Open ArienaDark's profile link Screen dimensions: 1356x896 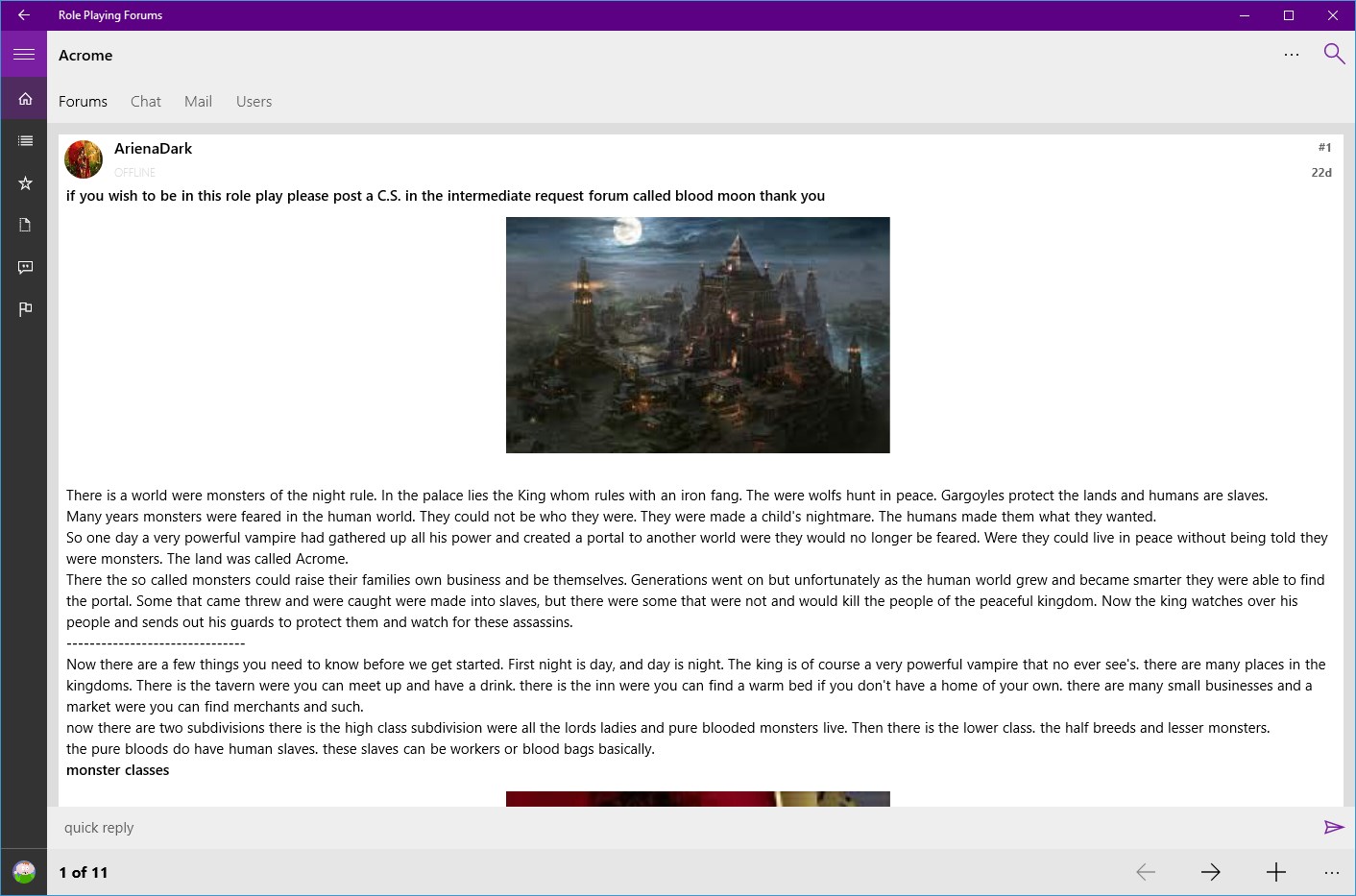154,148
